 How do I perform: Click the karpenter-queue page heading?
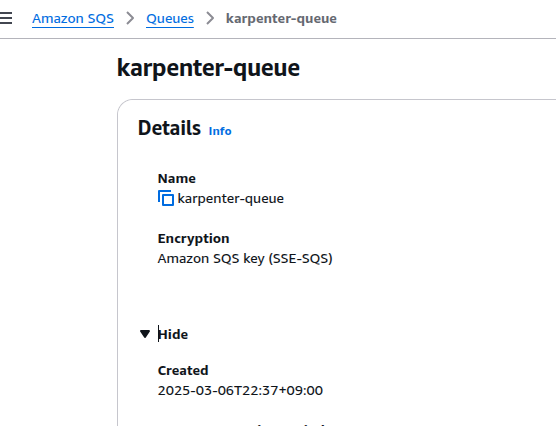[208, 67]
